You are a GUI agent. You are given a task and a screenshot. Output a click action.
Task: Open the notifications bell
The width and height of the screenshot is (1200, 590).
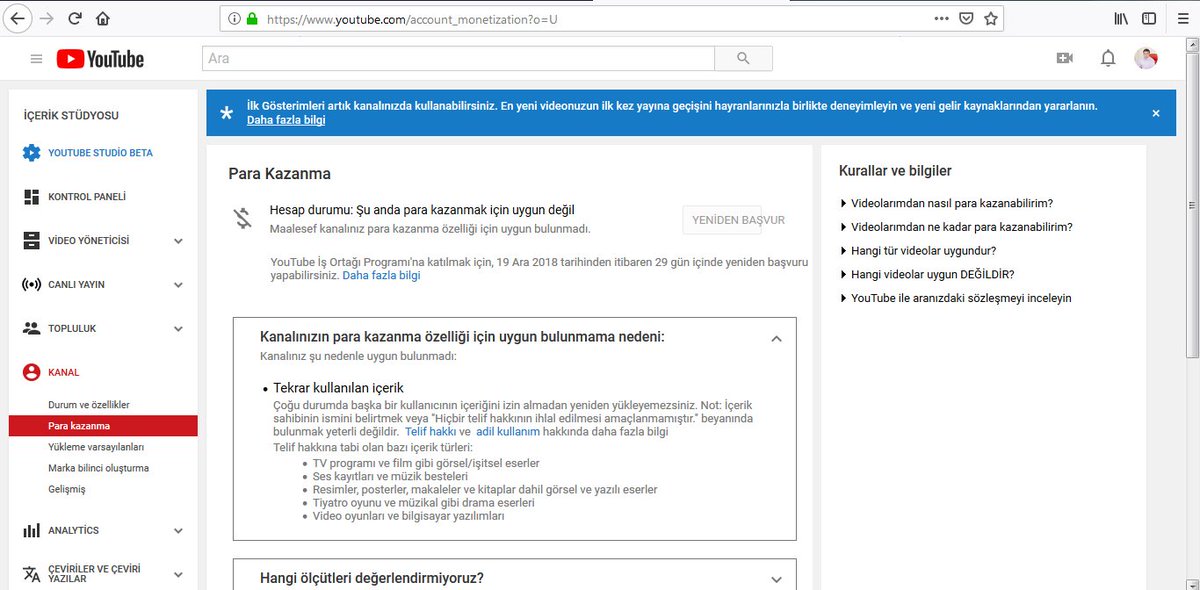pyautogui.click(x=1108, y=58)
